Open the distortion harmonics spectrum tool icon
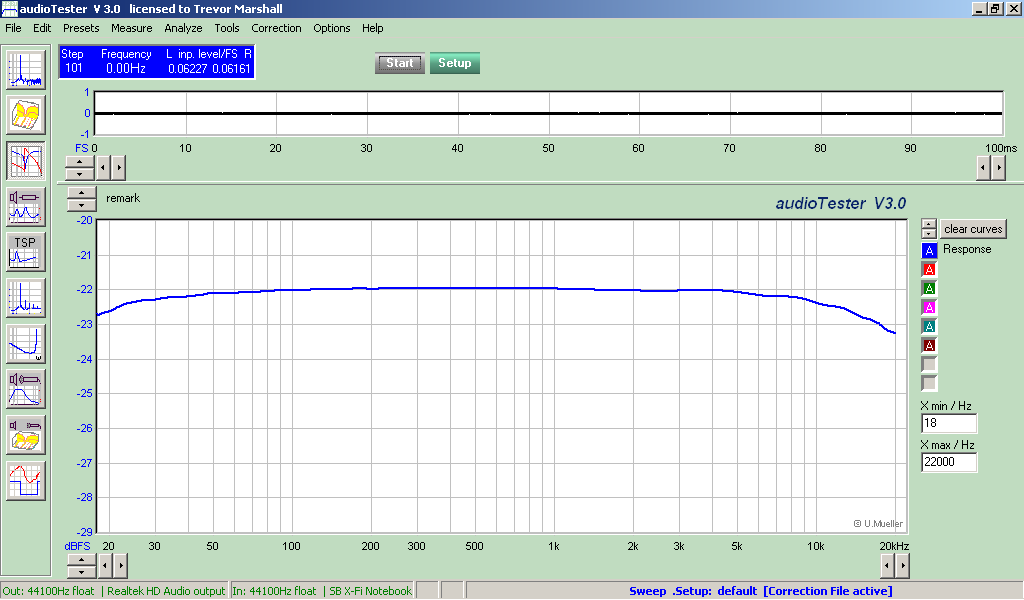The image size is (1024, 600). 25,298
